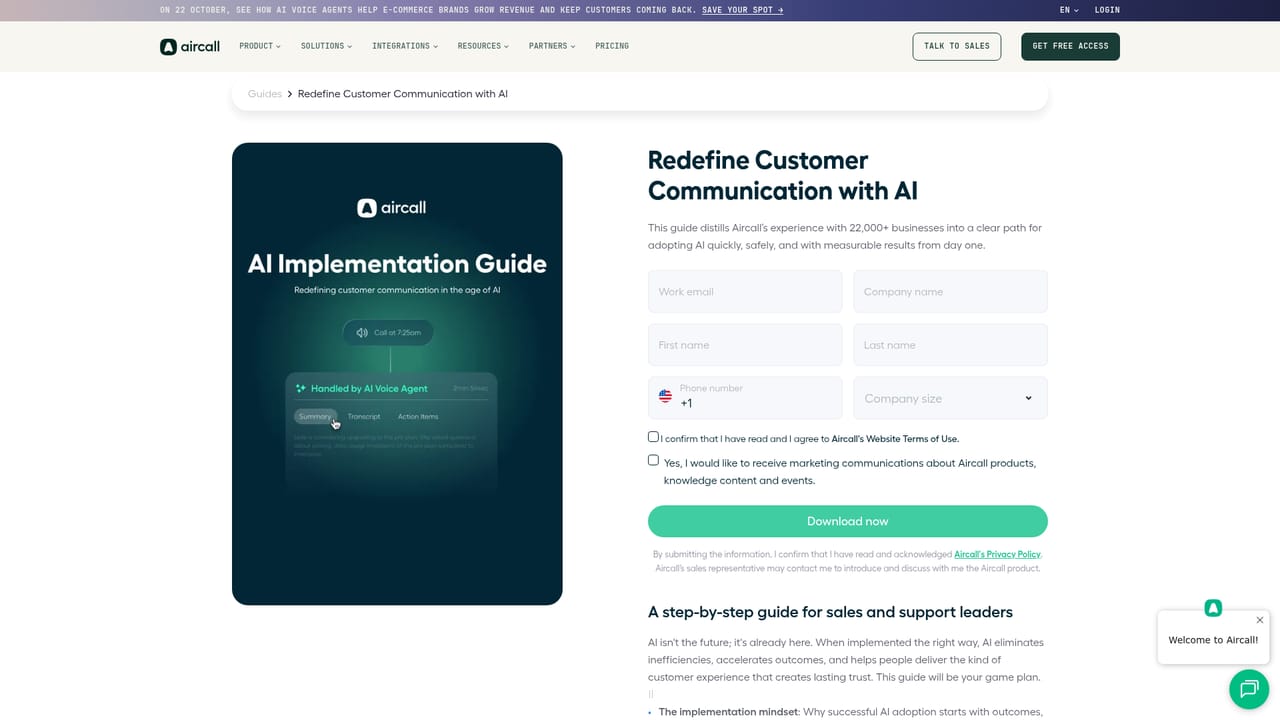Open the EN language selector
The height and width of the screenshot is (720, 1280).
point(1069,10)
